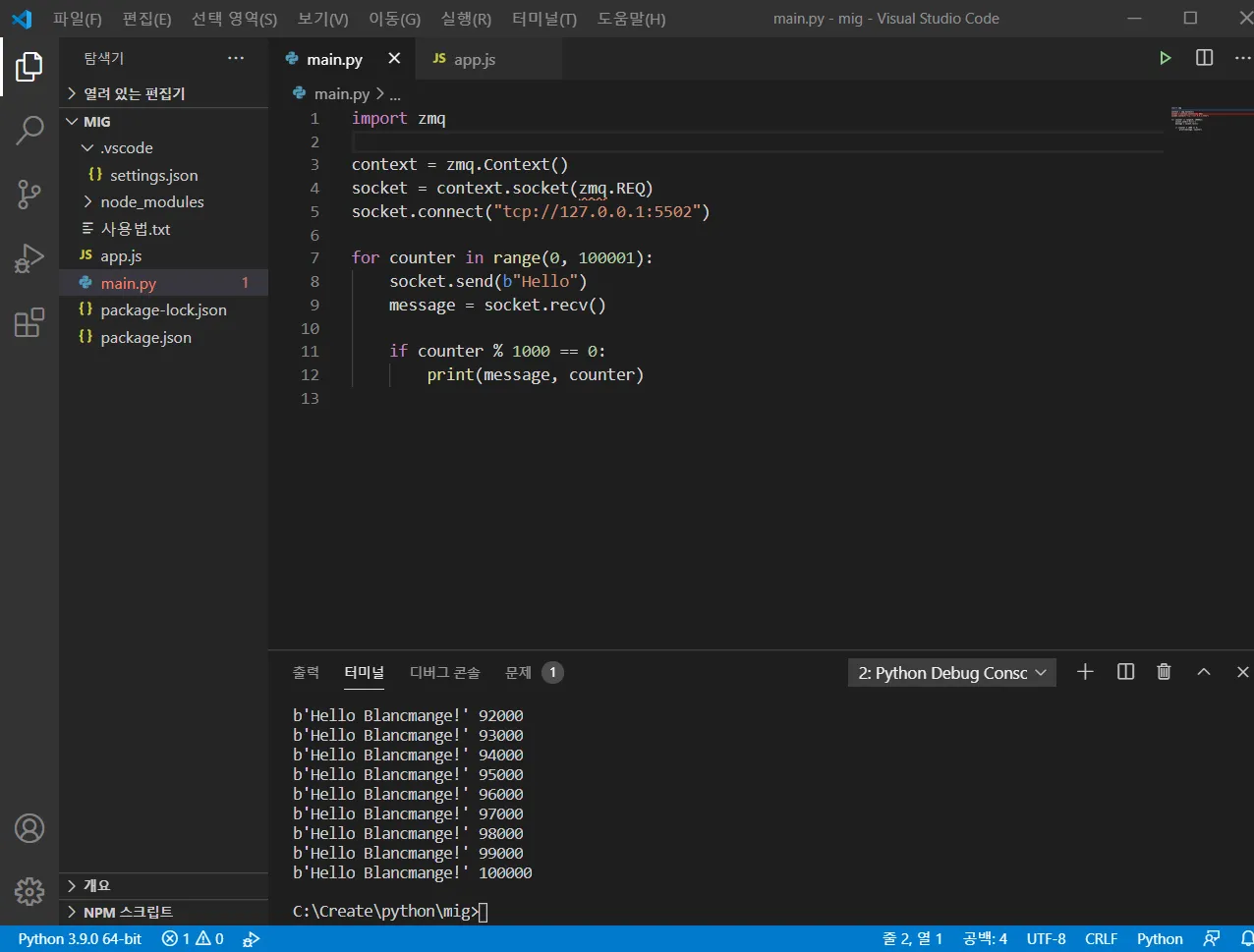Open the Search view in activity bar
The image size is (1254, 952).
click(29, 130)
